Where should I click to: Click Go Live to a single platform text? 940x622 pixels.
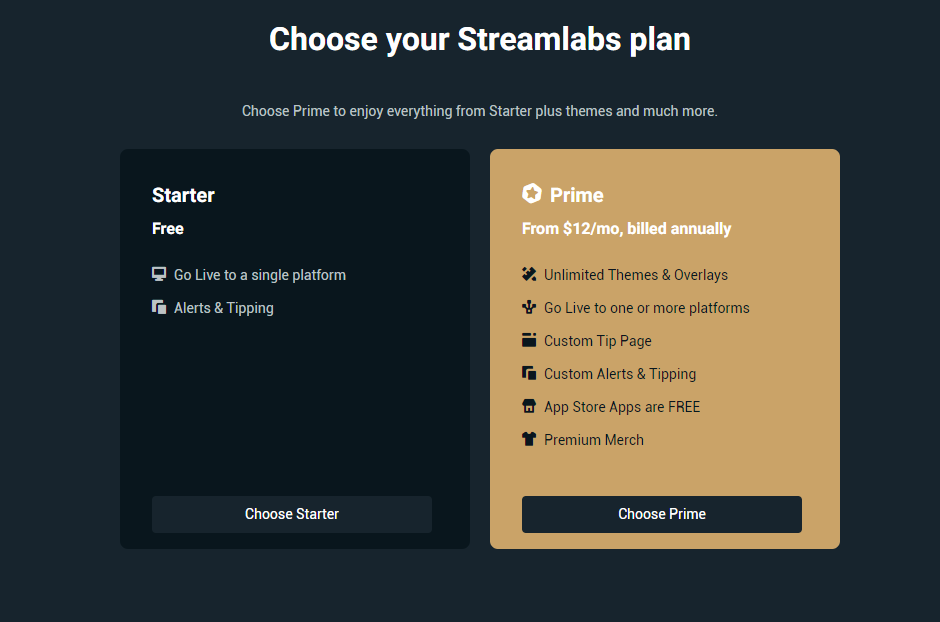click(260, 275)
